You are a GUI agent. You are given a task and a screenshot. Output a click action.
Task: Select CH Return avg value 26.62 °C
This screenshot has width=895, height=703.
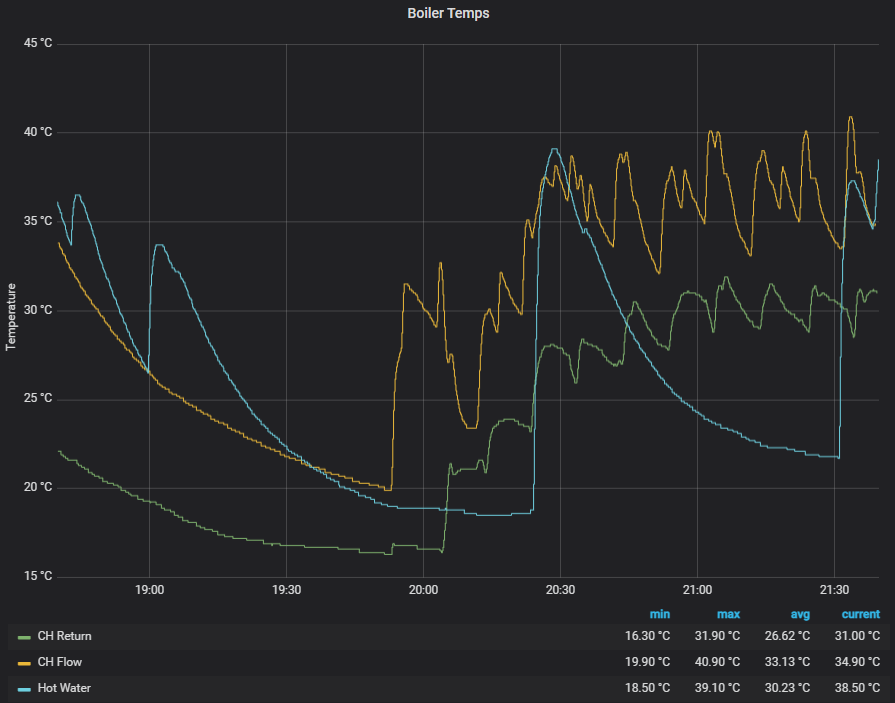[787, 636]
